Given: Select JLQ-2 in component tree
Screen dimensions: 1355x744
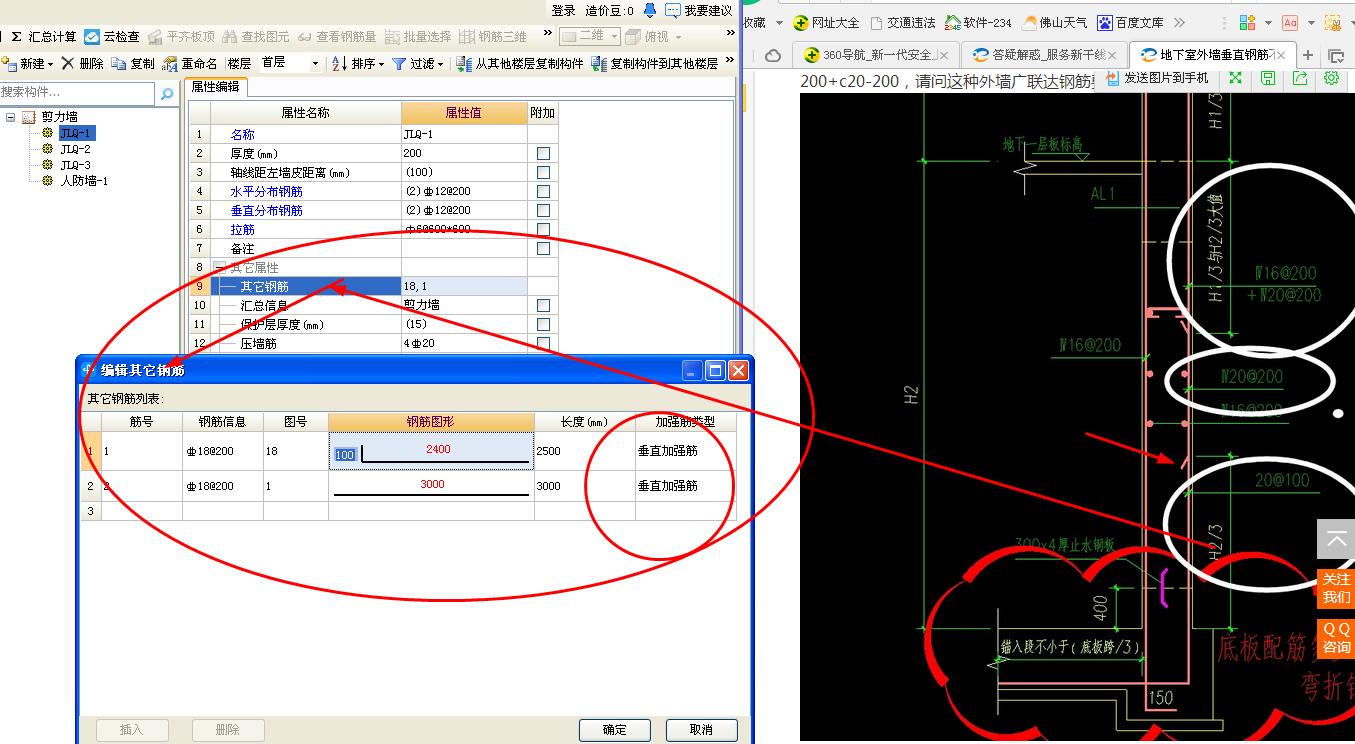Looking at the screenshot, I should tap(75, 149).
